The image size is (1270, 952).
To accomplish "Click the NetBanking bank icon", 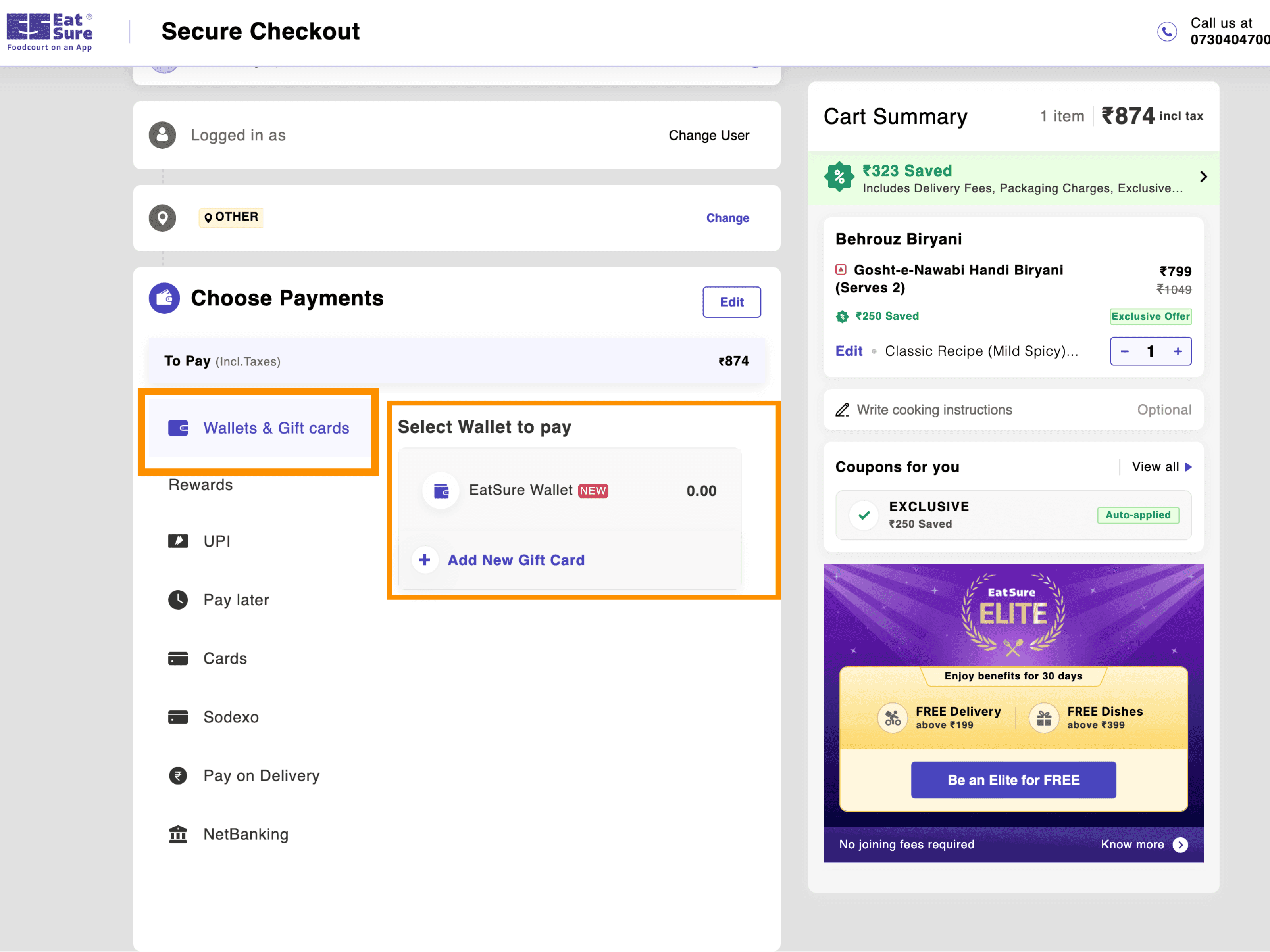I will pos(178,834).
